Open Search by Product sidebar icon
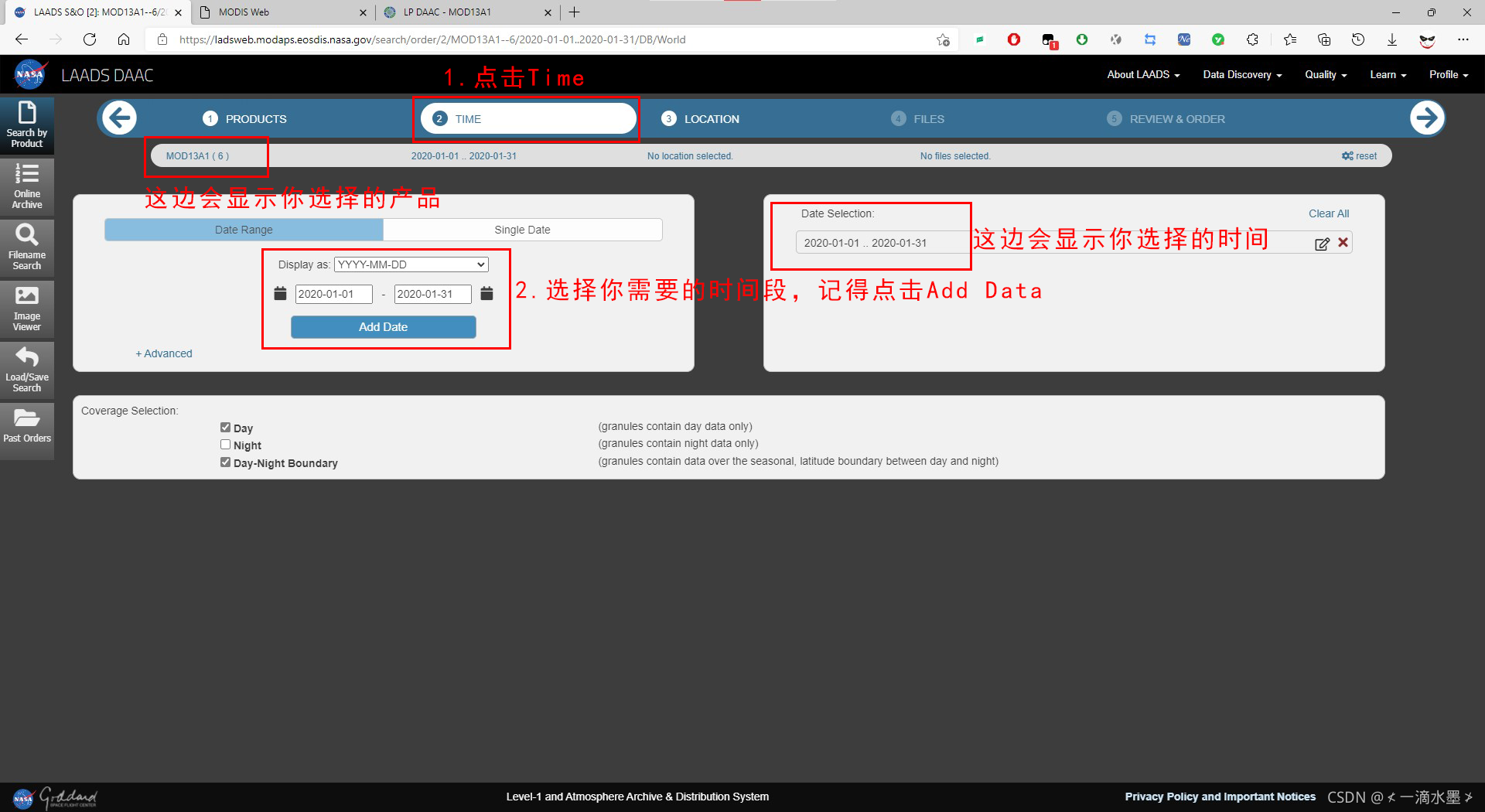 [27, 125]
